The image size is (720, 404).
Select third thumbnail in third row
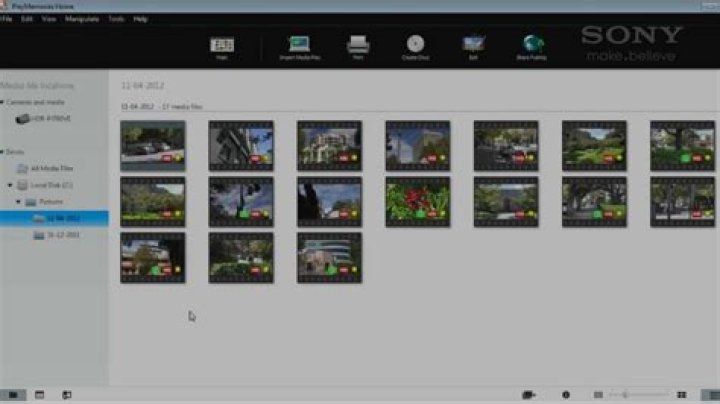click(x=329, y=258)
